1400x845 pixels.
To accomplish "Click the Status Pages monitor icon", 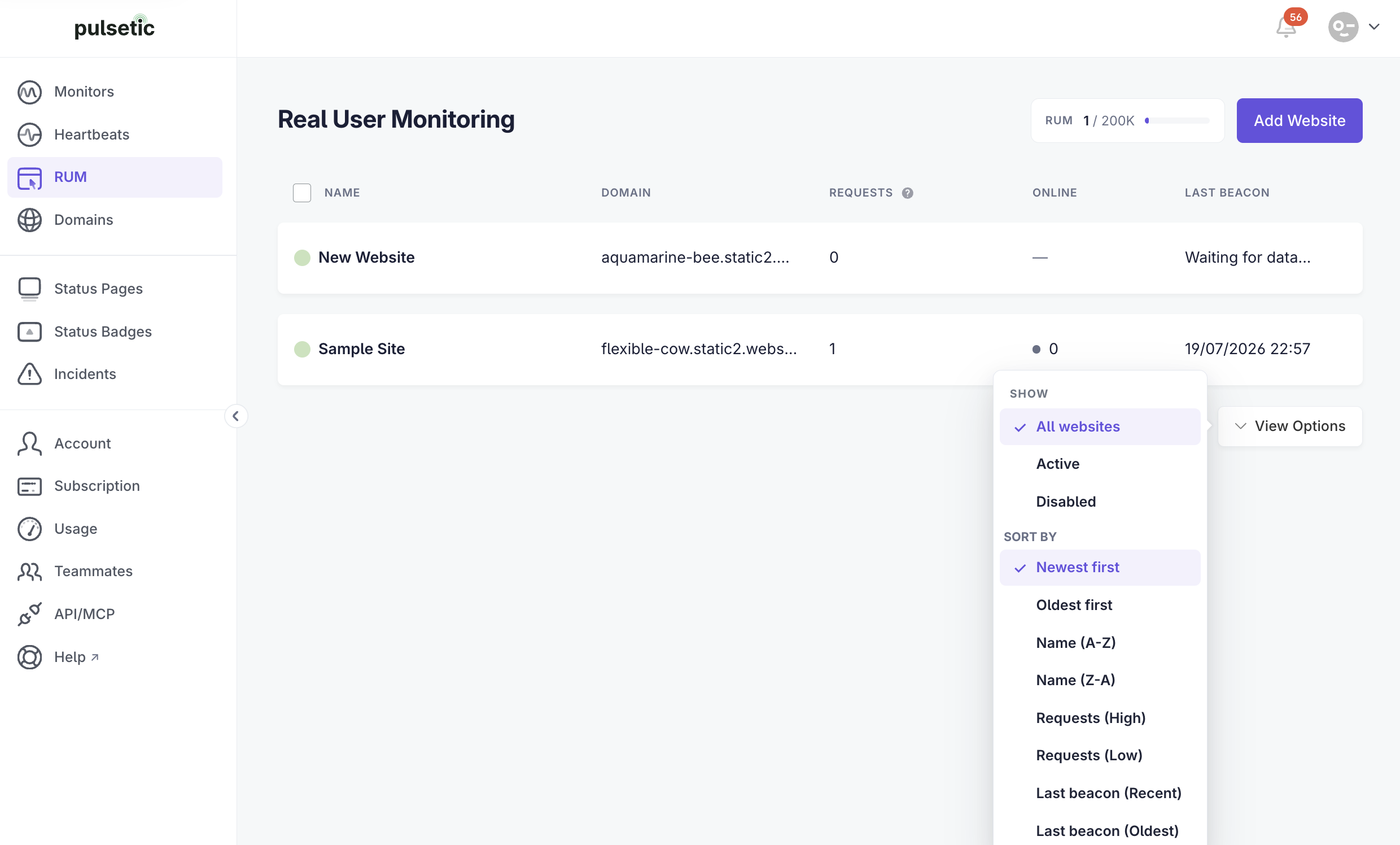I will click(29, 289).
